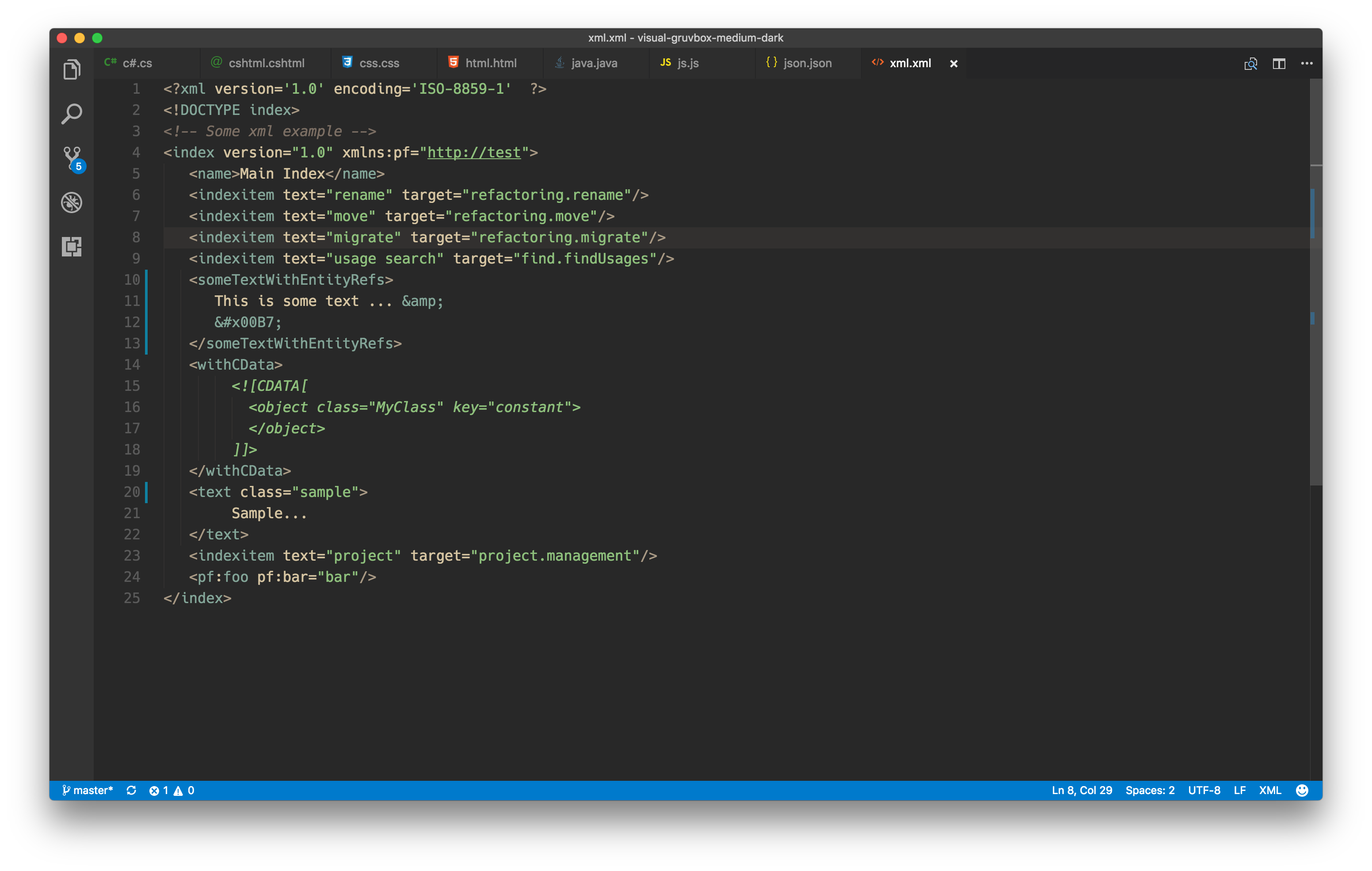Open the Extensions view icon
The width and height of the screenshot is (1372, 871).
[x=71, y=246]
